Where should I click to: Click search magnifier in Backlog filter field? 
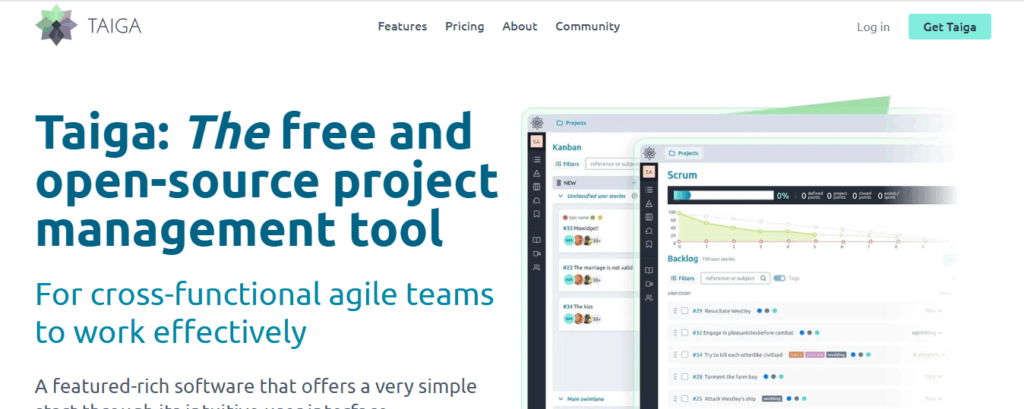(x=763, y=278)
